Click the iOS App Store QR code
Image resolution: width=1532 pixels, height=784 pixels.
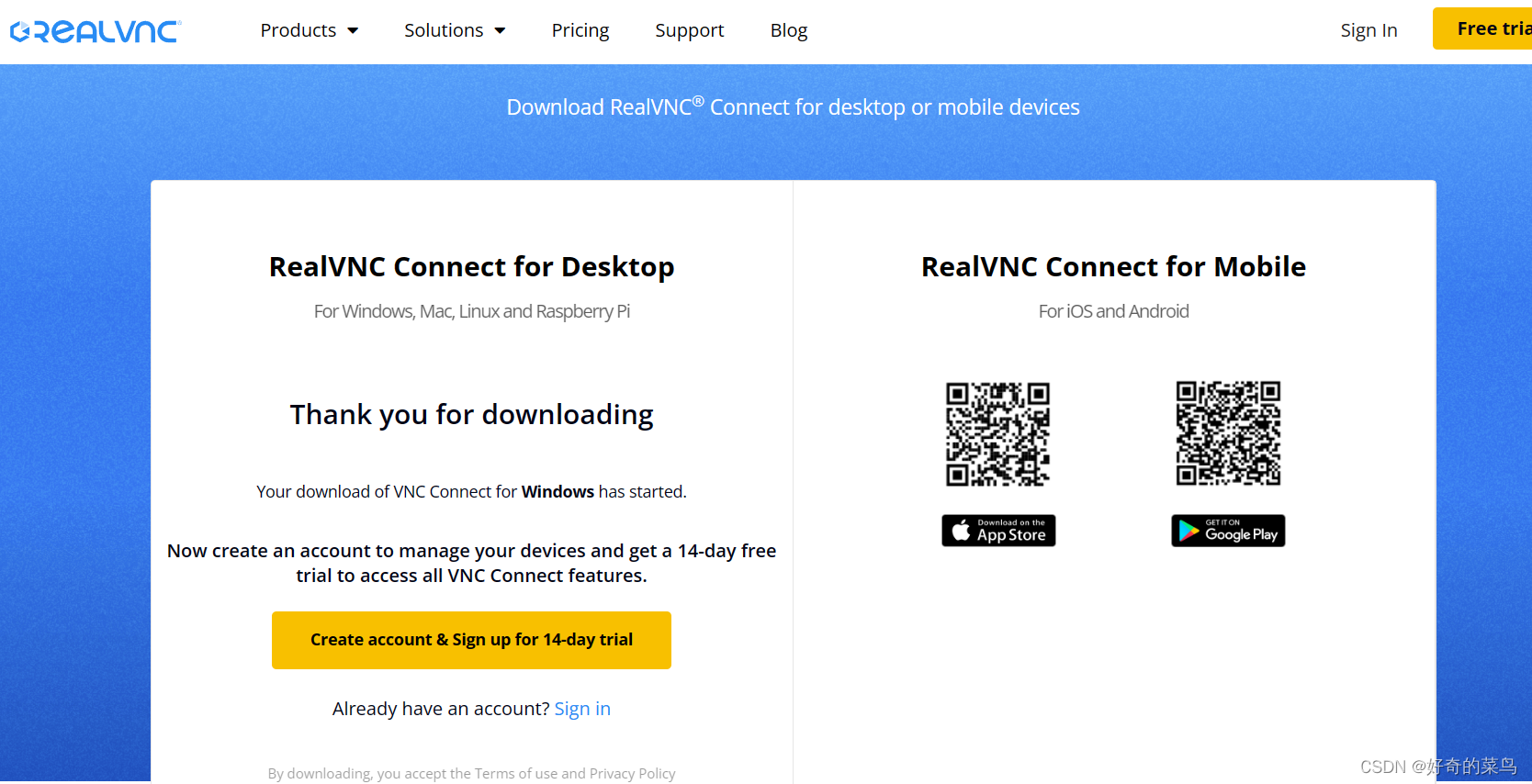(998, 433)
